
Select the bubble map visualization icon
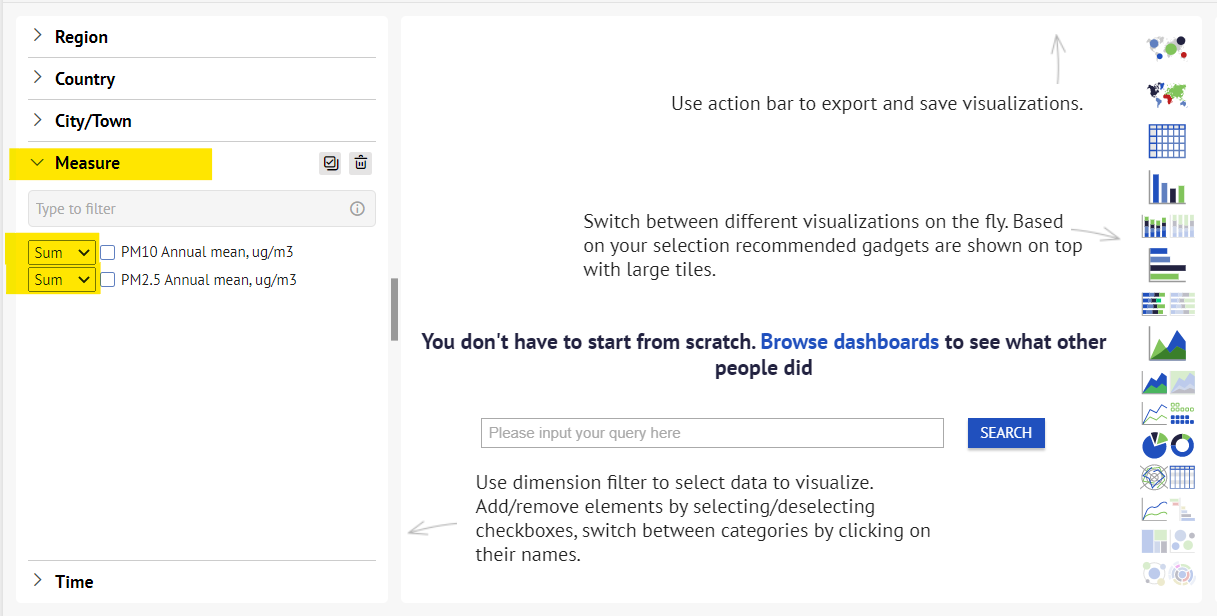[x=1167, y=47]
